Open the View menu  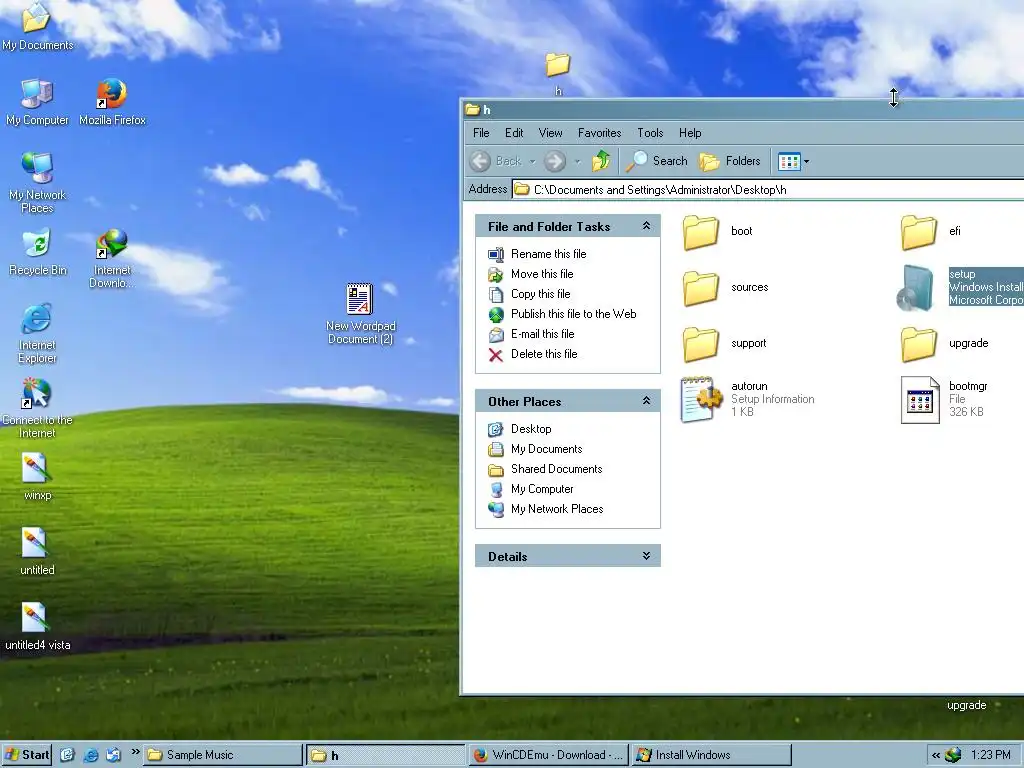(551, 133)
